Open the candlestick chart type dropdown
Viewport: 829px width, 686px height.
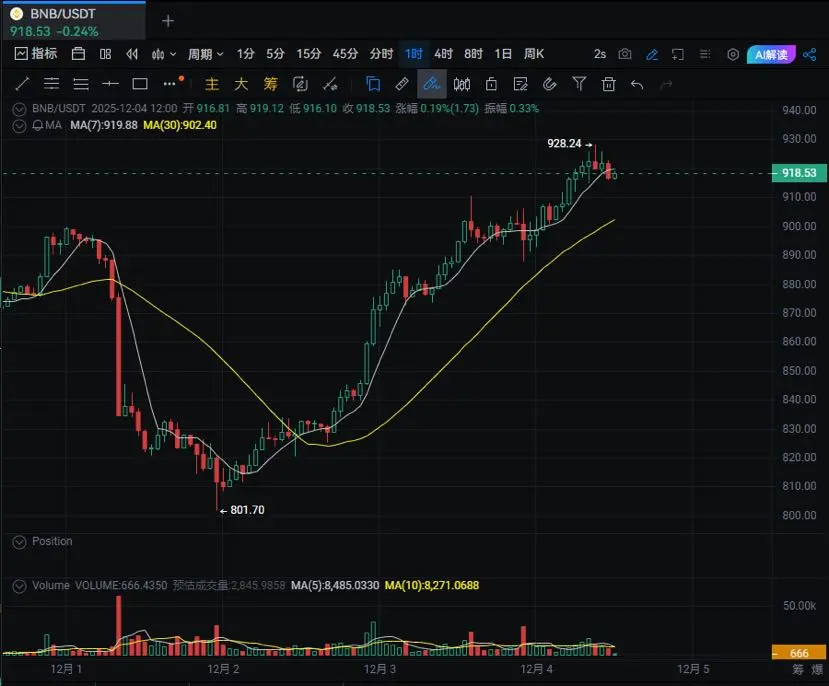click(x=164, y=54)
